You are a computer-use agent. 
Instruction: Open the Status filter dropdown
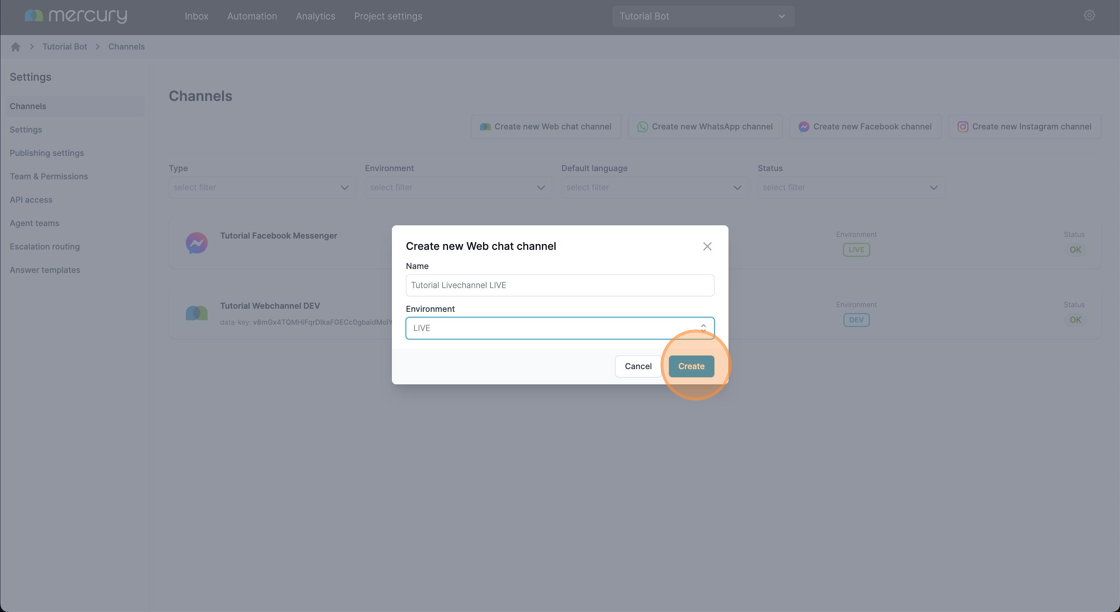coord(851,187)
